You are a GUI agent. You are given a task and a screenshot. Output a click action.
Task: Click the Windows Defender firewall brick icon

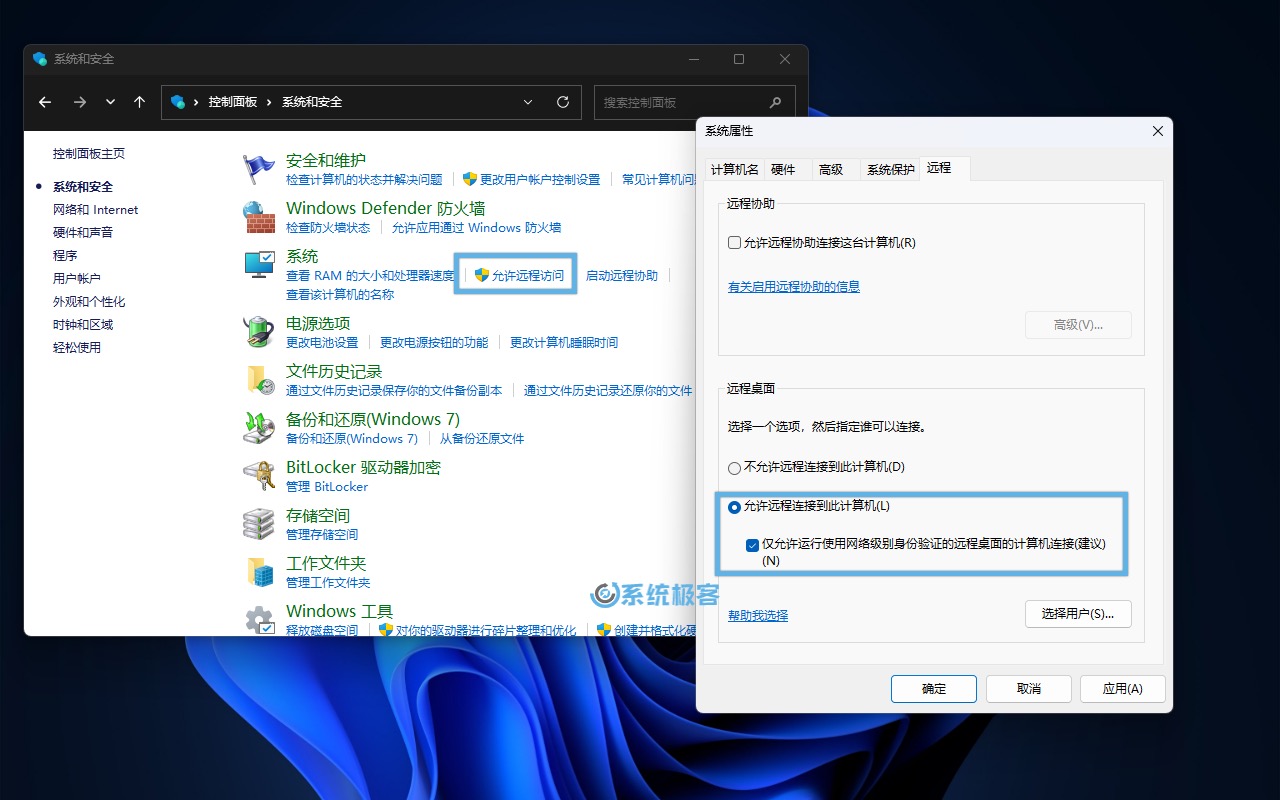pos(259,217)
